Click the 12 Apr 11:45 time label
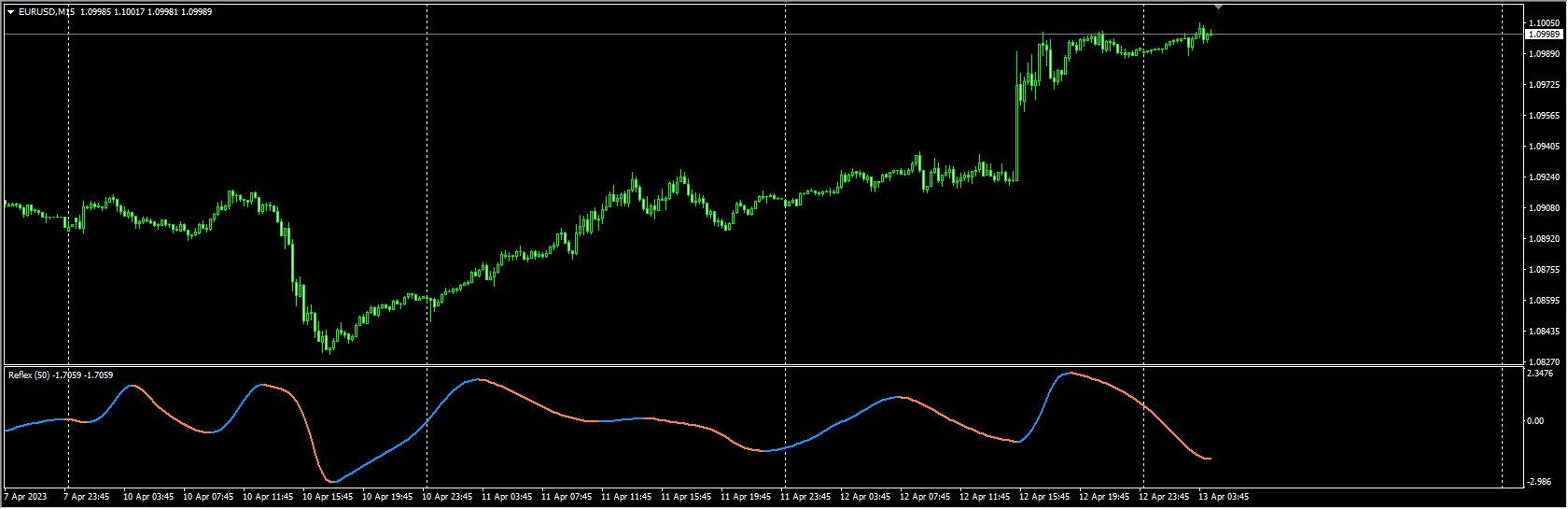Viewport: 1568px width, 509px height. click(985, 497)
